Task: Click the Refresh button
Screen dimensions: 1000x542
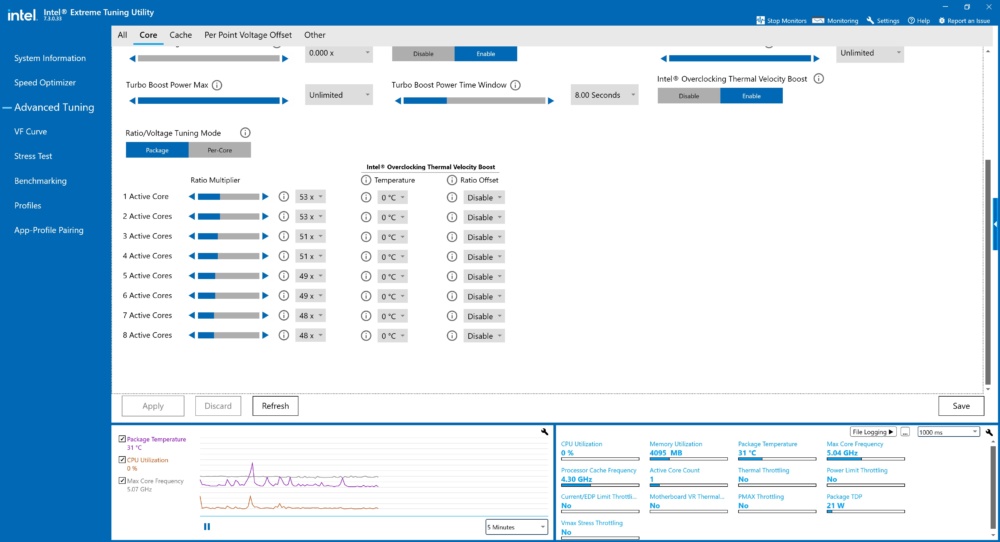Action: coord(276,406)
